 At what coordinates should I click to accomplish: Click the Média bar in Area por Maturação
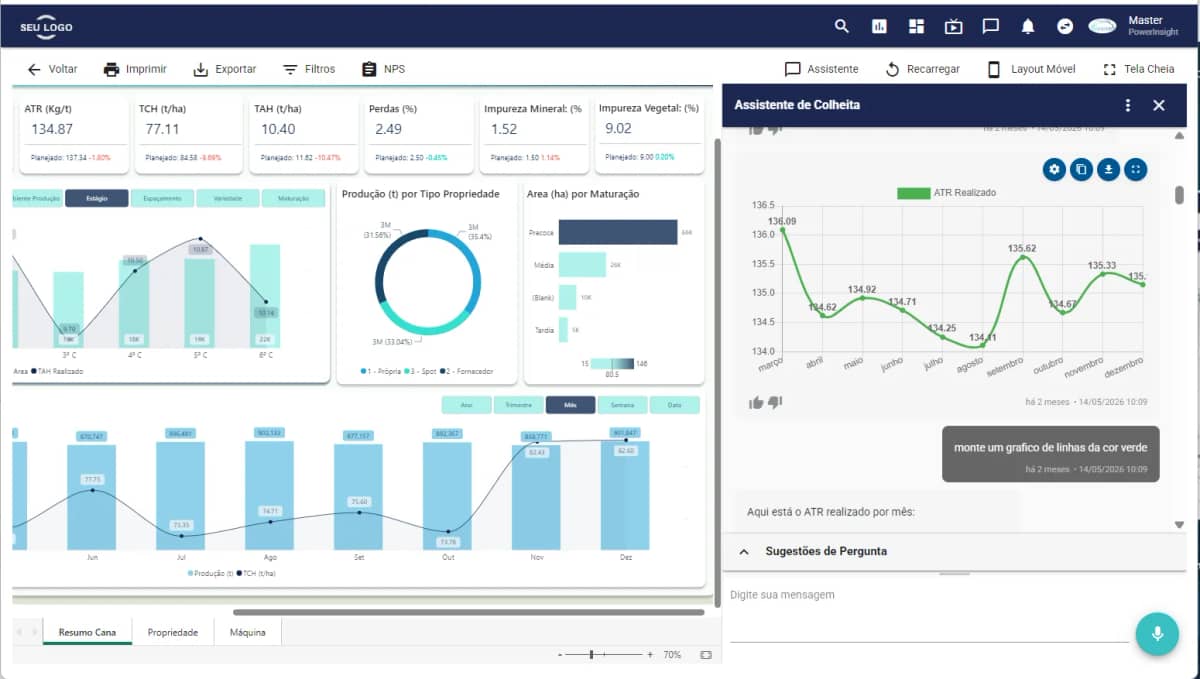(582, 264)
